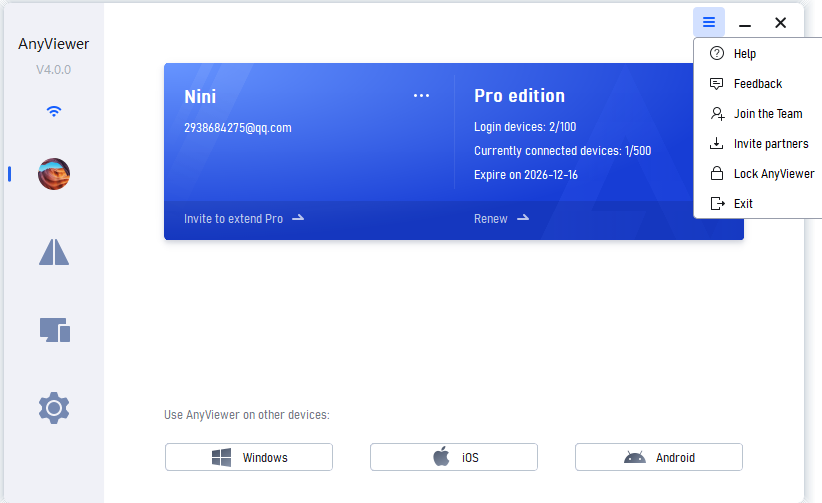Click the email 2938684275@qq.com text
The image size is (822, 503).
237,128
